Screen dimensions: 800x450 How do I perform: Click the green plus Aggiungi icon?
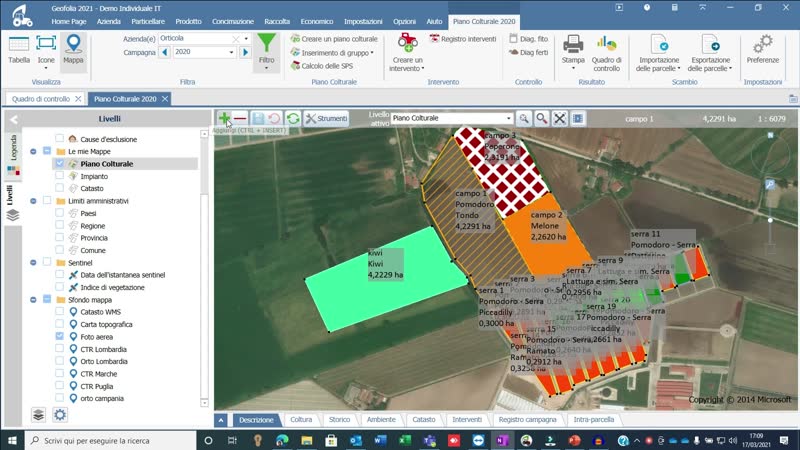click(224, 118)
